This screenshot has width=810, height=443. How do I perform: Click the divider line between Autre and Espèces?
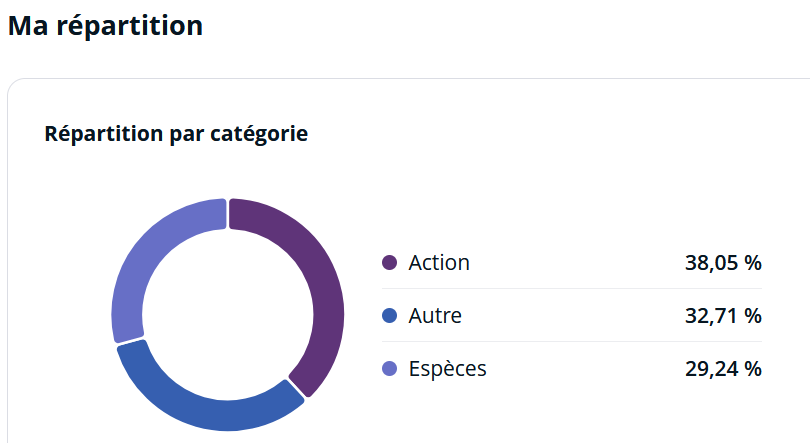coord(572,341)
